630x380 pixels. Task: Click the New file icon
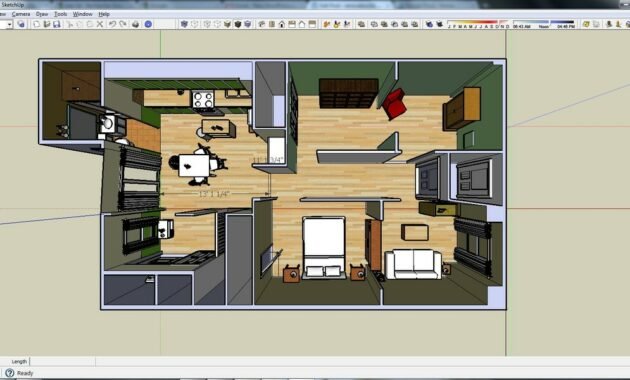pyautogui.click(x=37, y=24)
